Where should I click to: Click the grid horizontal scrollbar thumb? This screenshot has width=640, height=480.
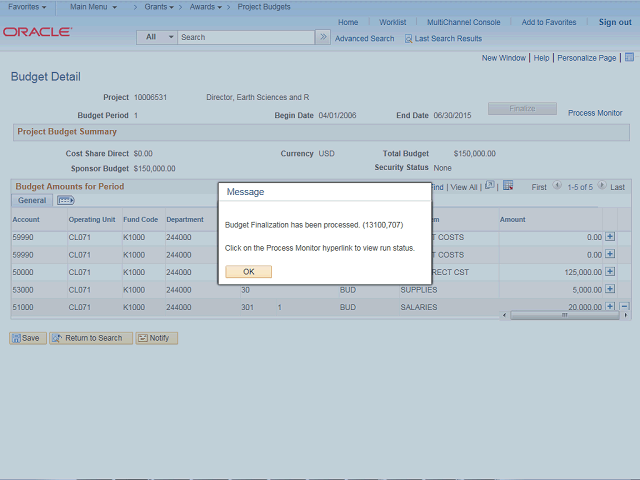[564, 315]
